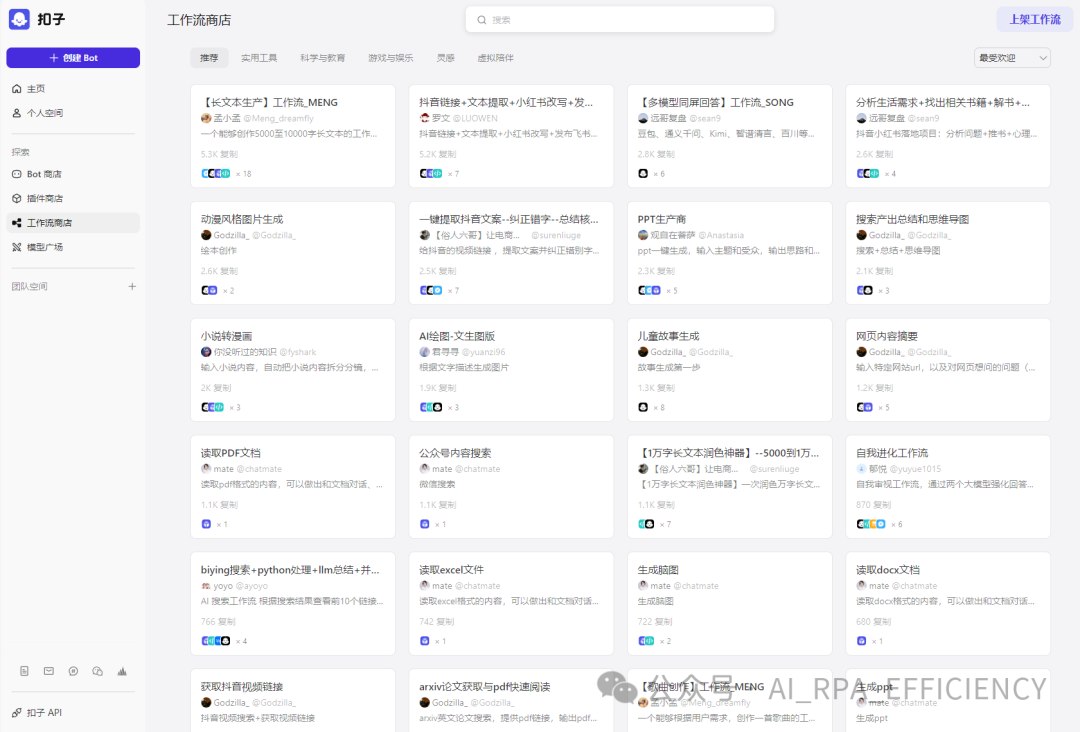This screenshot has height=732, width=1080.
Task: Open the 主页 home icon
Action: tap(17, 89)
